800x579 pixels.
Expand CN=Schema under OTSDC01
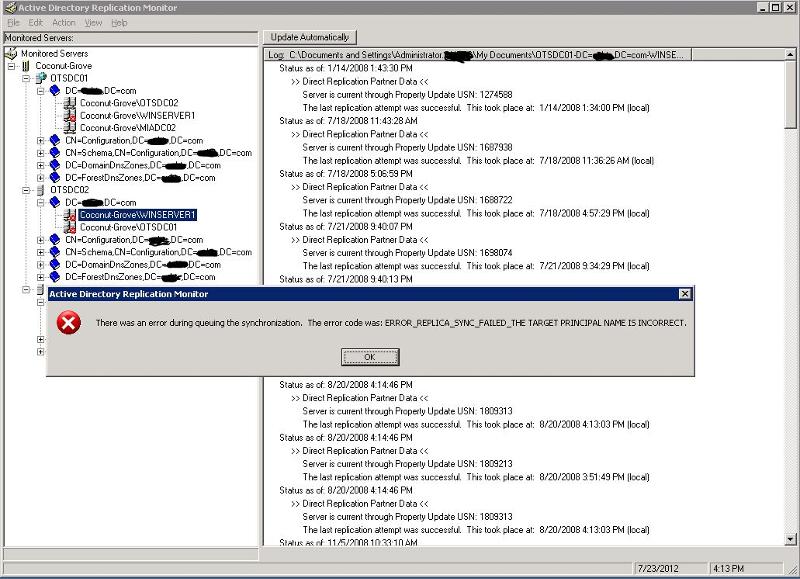(x=41, y=153)
